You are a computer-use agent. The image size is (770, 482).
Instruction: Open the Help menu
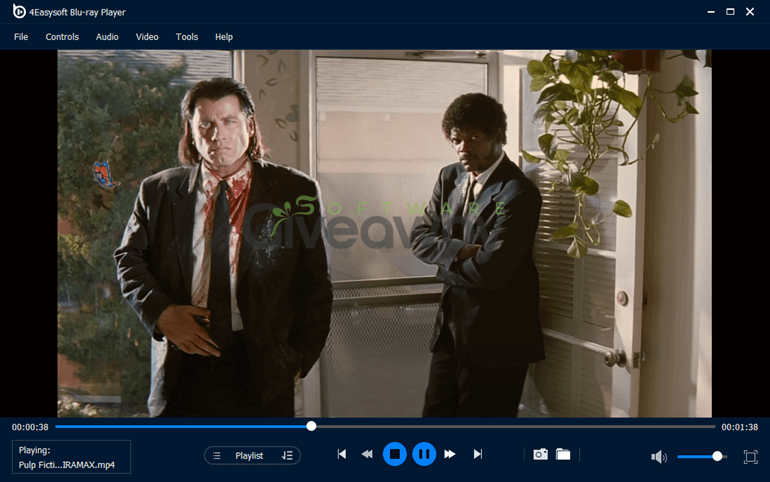tap(223, 37)
